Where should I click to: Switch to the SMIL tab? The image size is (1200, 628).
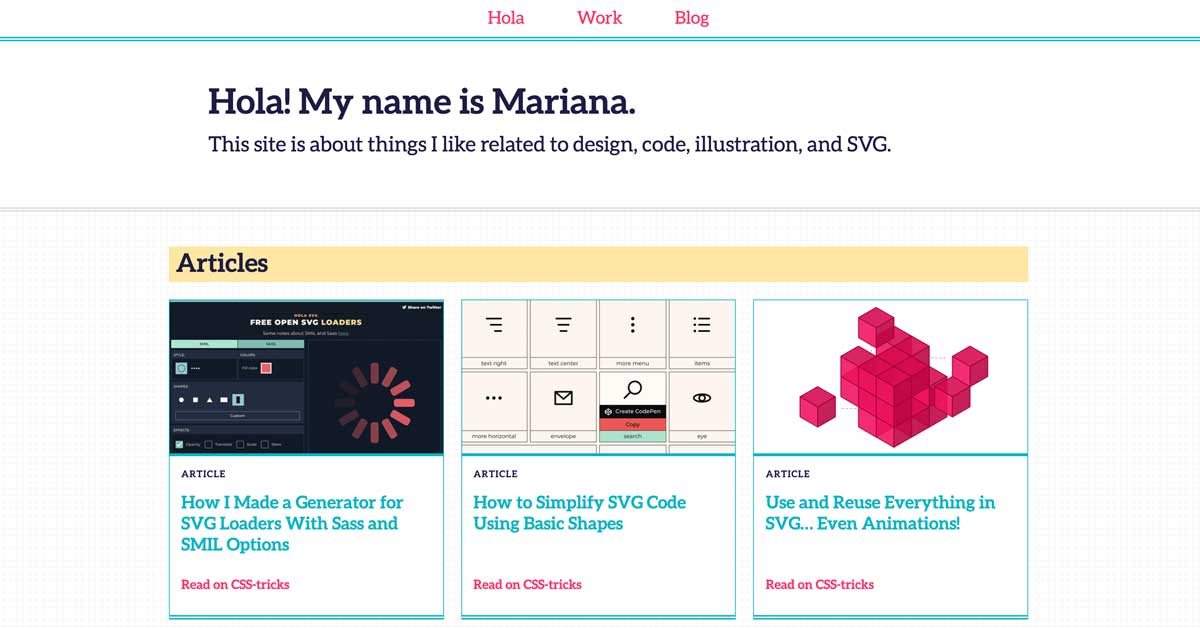pos(204,343)
